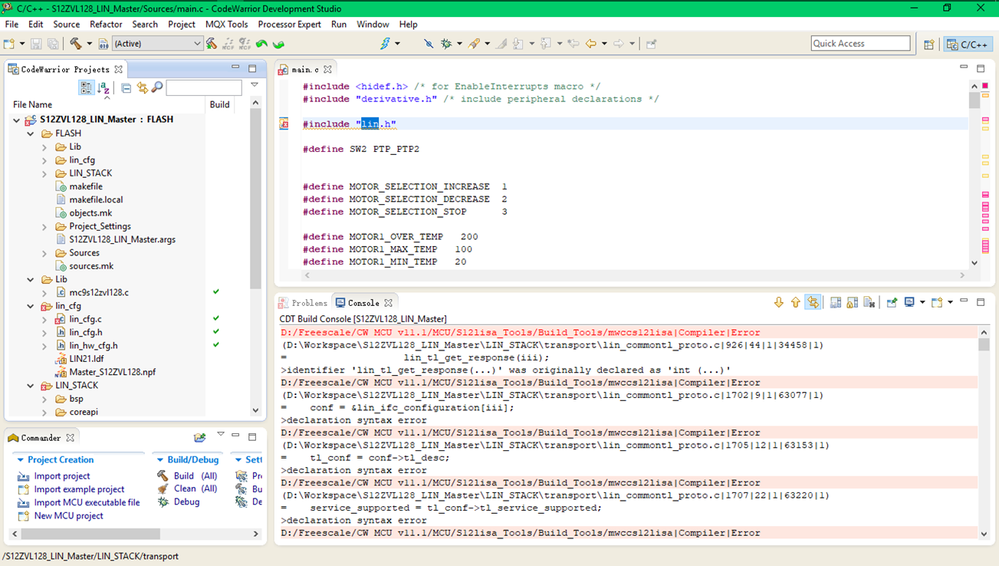Close the main.c editor tab

327,69
